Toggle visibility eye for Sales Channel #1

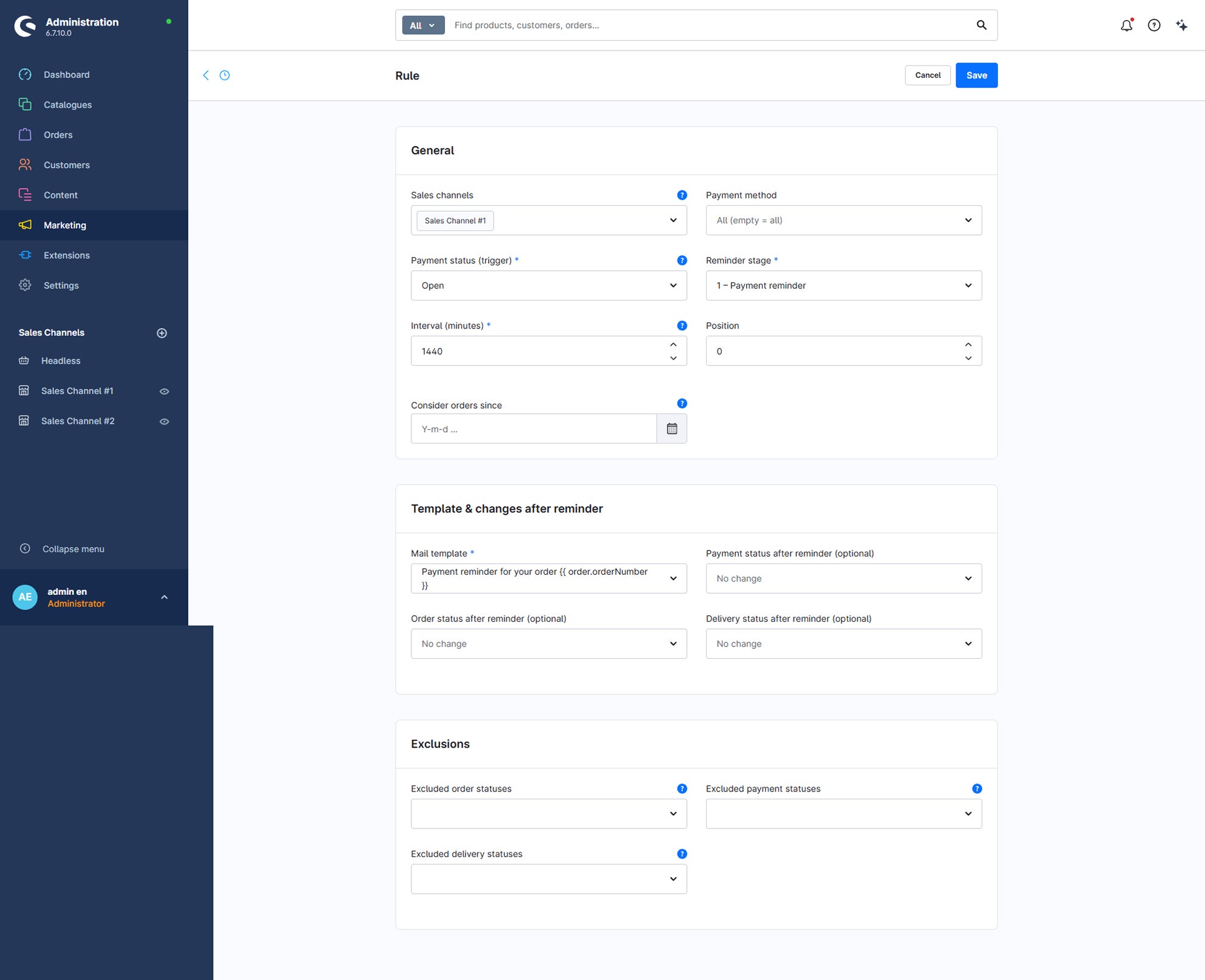point(164,391)
